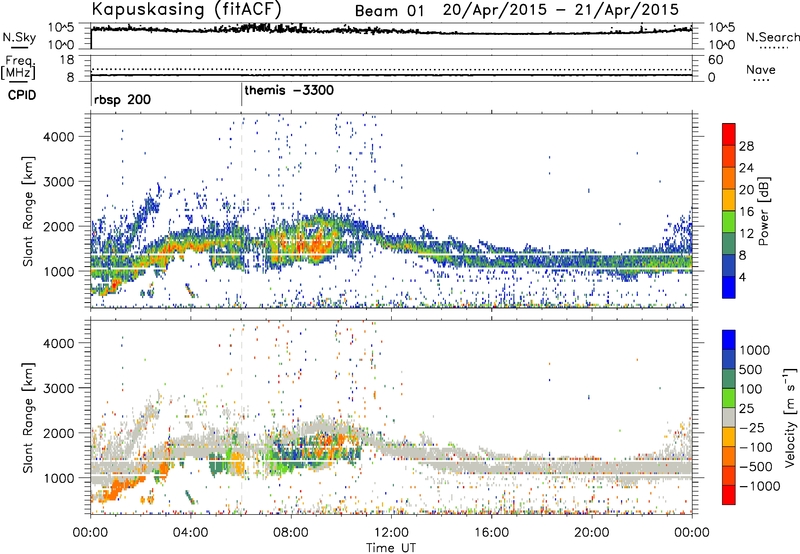Click the light green segment of Power color bar
Image resolution: width=800 pixels, height=554 pixels.
(729, 221)
